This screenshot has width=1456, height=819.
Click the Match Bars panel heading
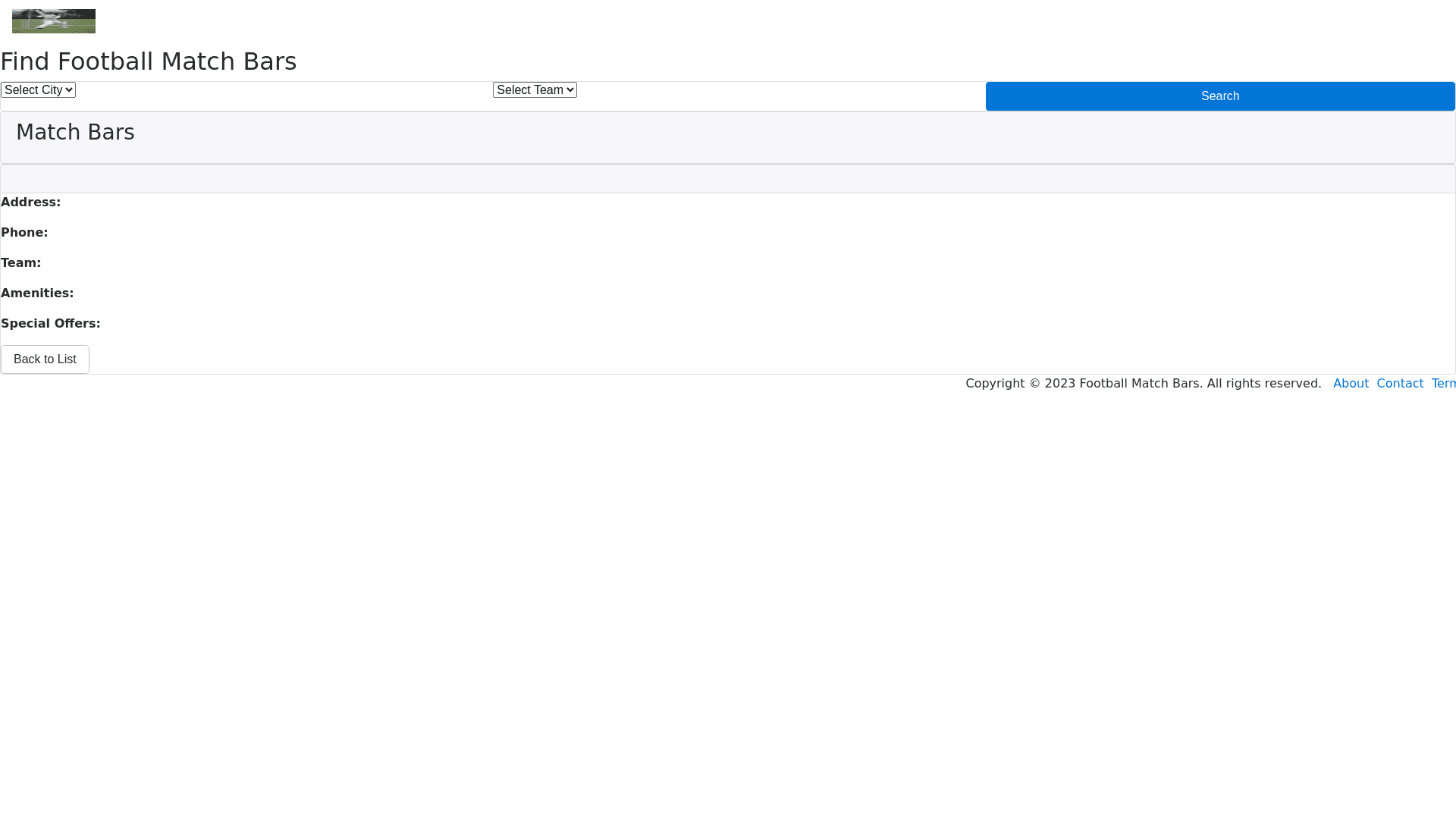click(75, 133)
